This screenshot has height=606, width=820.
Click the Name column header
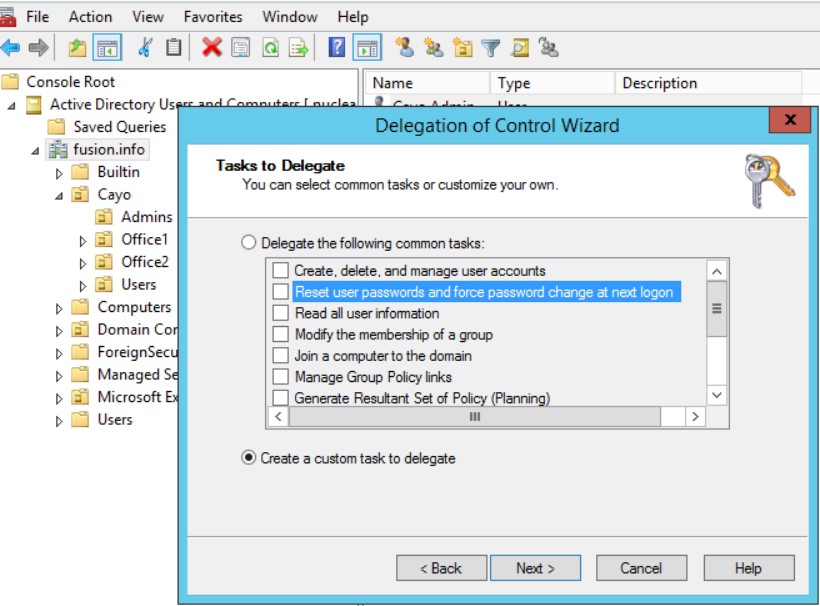[427, 83]
